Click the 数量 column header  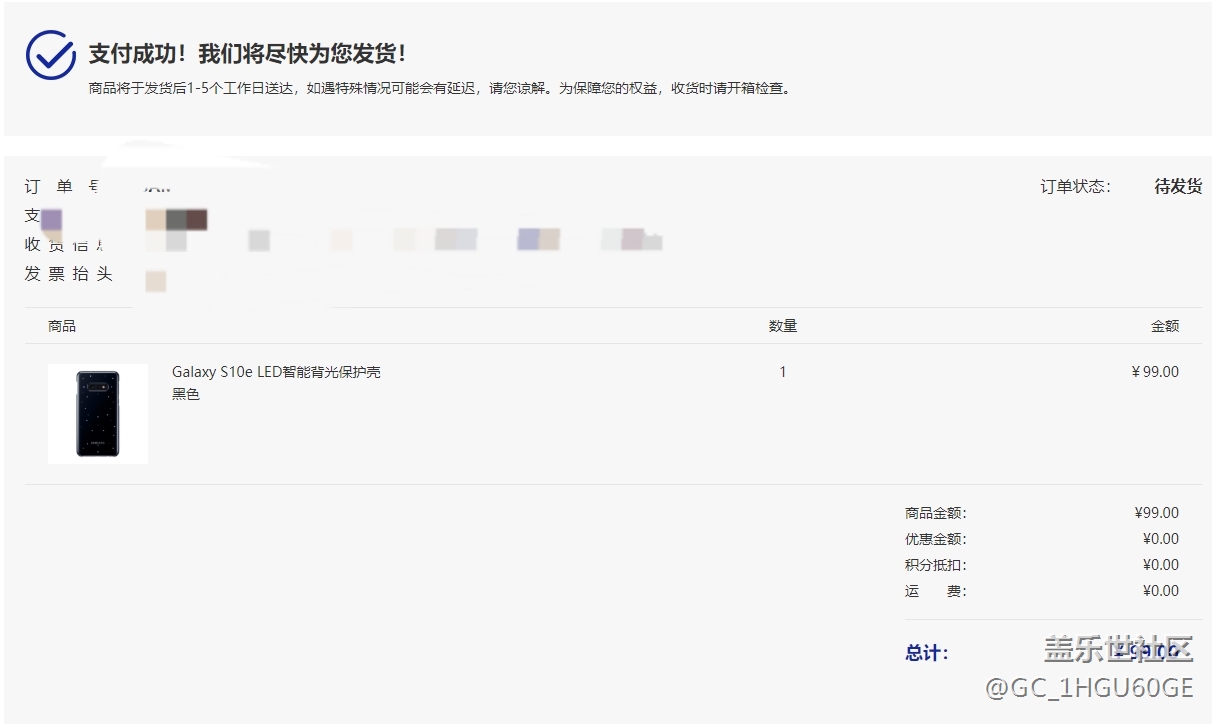click(x=782, y=326)
